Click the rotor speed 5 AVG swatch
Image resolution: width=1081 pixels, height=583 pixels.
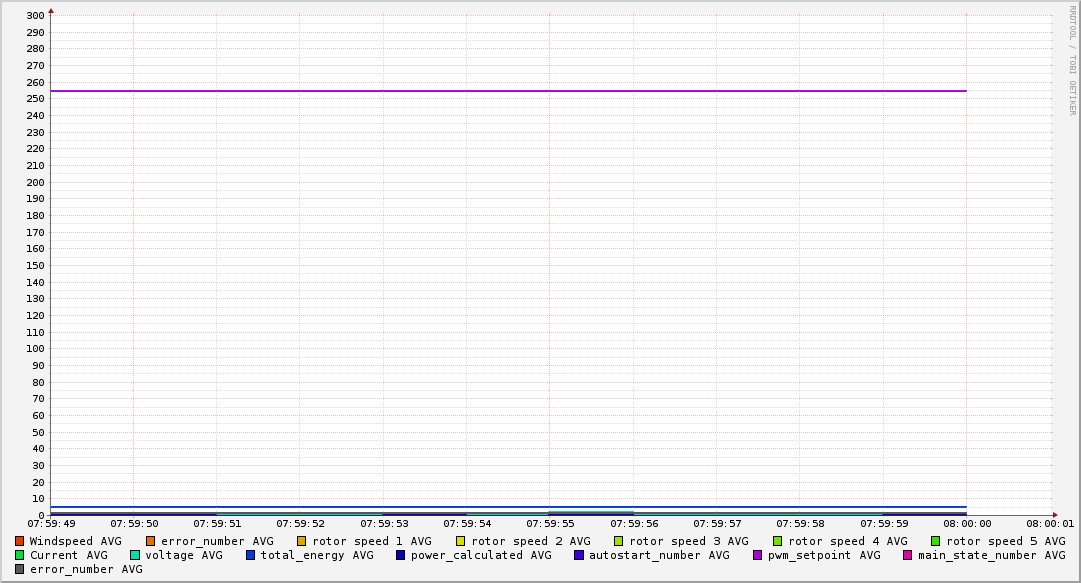936,541
